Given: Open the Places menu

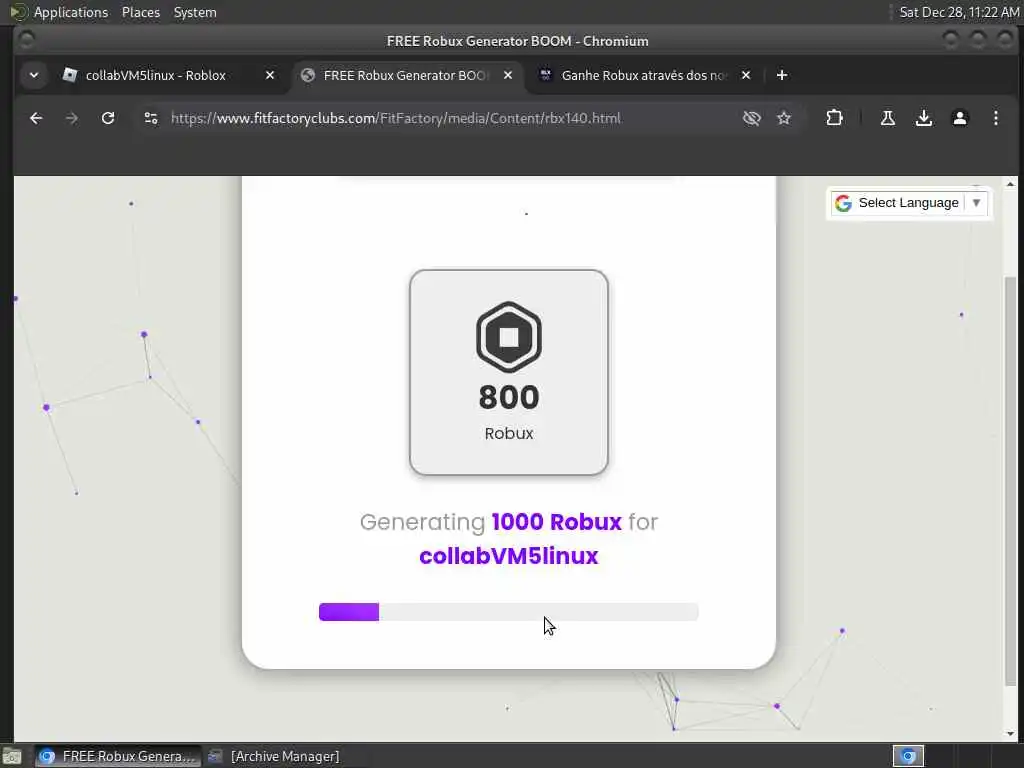Looking at the screenshot, I should tap(140, 12).
